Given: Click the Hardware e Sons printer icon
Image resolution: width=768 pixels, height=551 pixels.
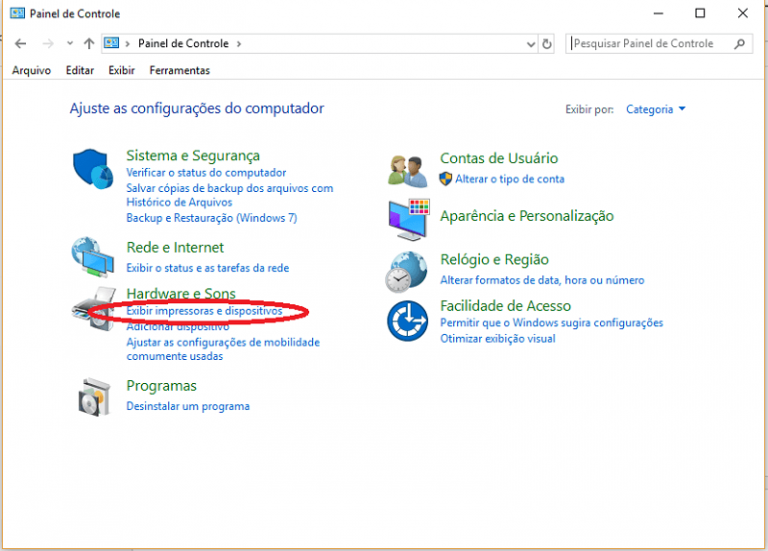Looking at the screenshot, I should tap(93, 303).
